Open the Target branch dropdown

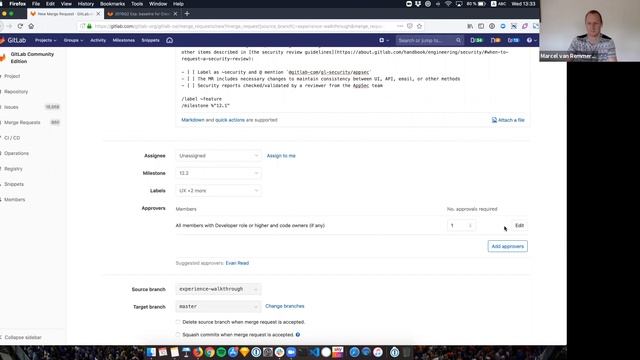[218, 307]
